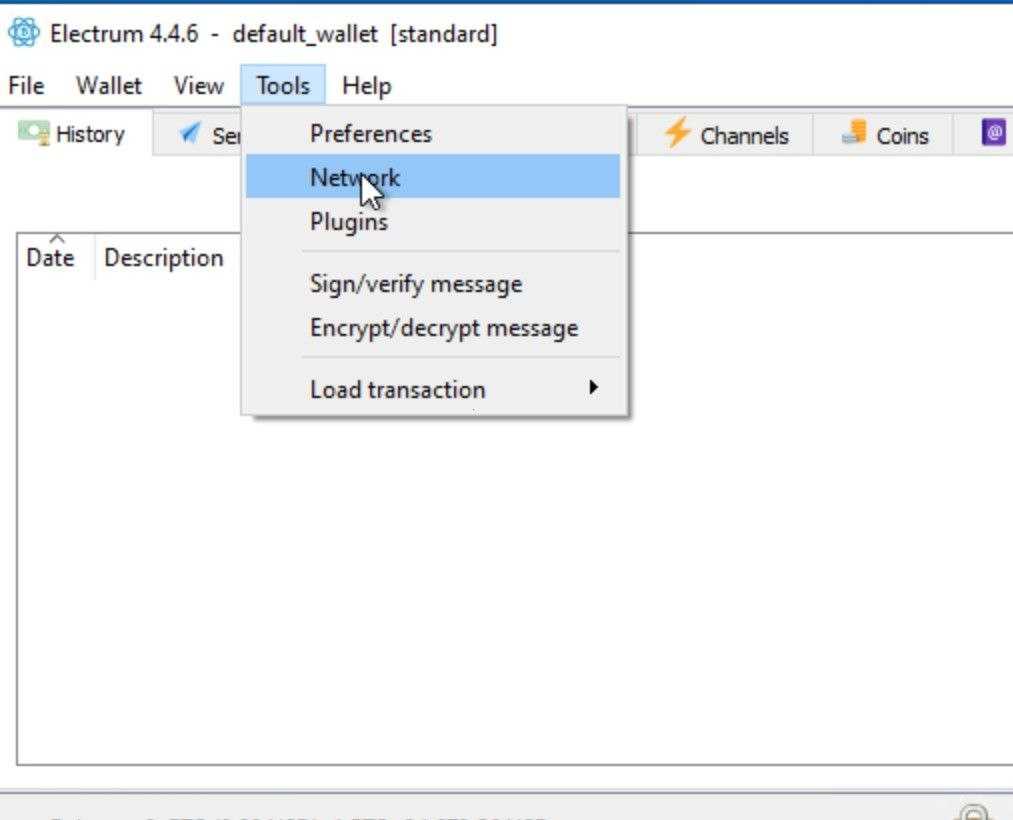Viewport: 1013px width, 820px height.
Task: Open the View menu
Action: coord(198,85)
